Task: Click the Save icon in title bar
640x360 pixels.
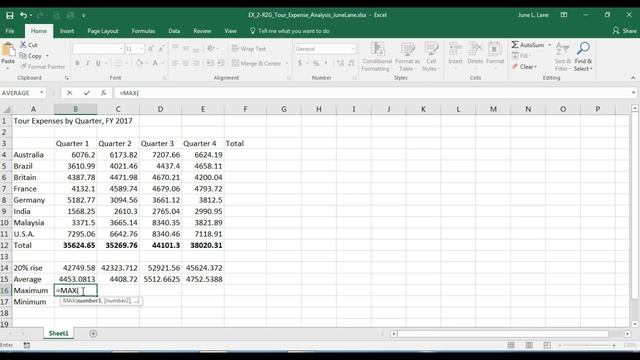Action: (10, 15)
